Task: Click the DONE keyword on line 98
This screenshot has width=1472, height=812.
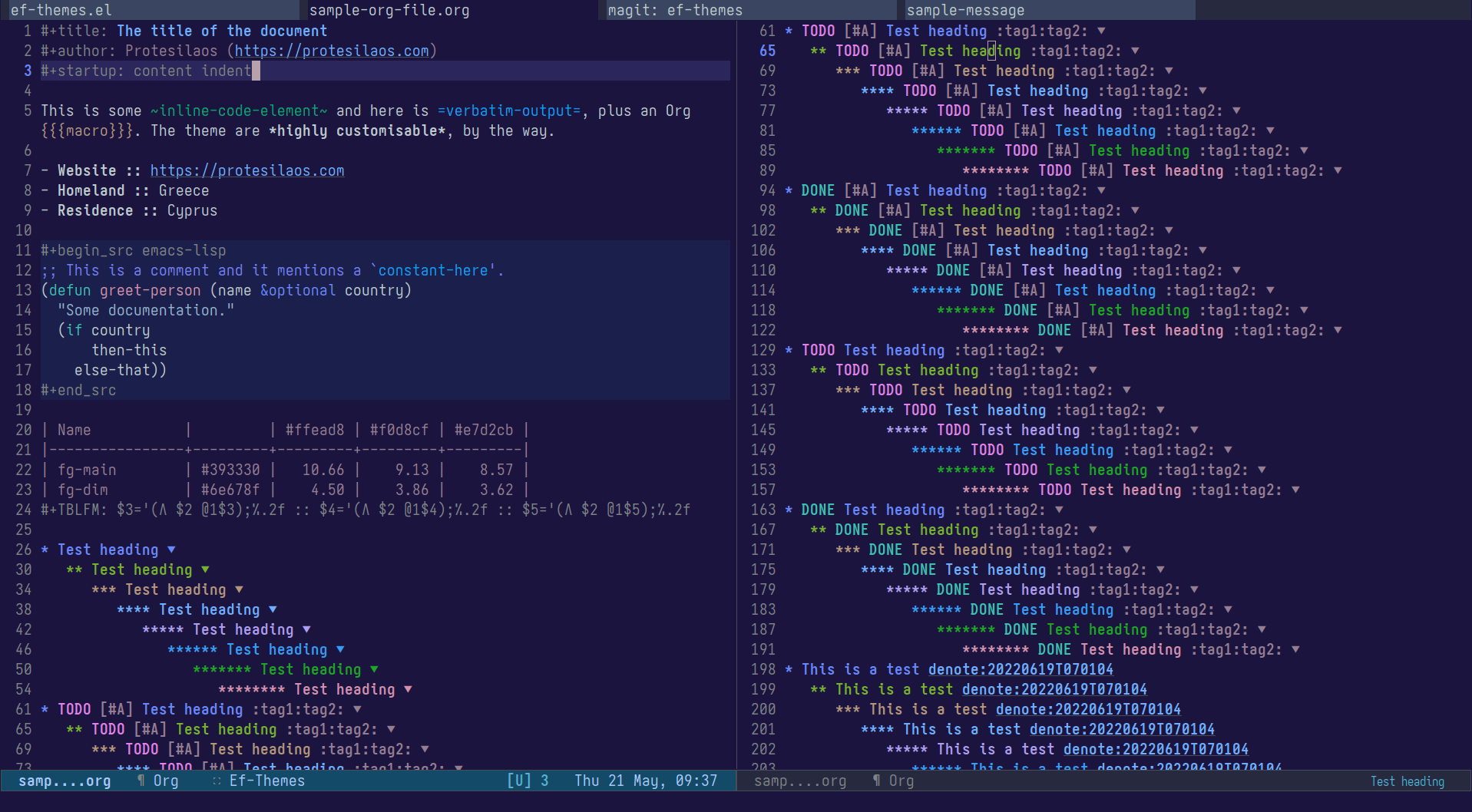Action: pos(852,210)
